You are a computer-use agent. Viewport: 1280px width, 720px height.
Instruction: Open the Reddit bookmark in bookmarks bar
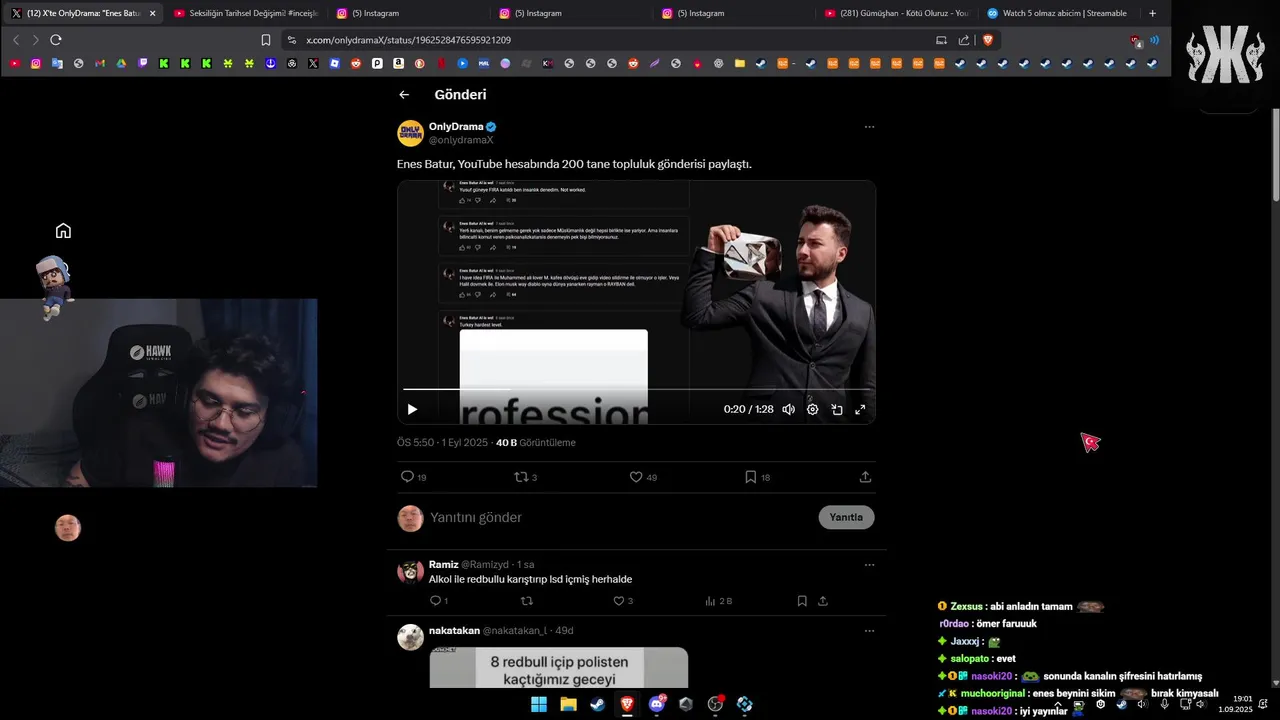[355, 63]
